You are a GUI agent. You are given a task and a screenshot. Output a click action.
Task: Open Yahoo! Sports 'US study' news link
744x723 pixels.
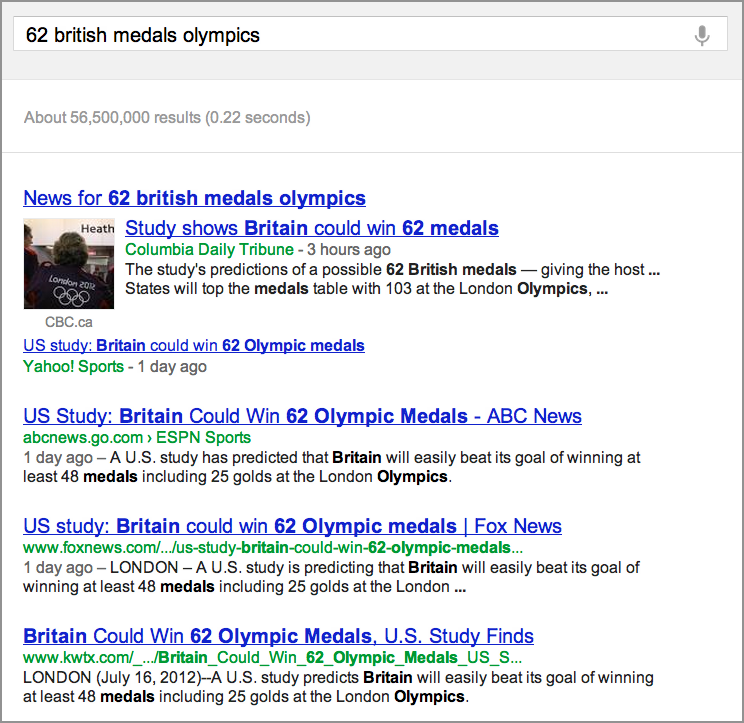(x=194, y=345)
